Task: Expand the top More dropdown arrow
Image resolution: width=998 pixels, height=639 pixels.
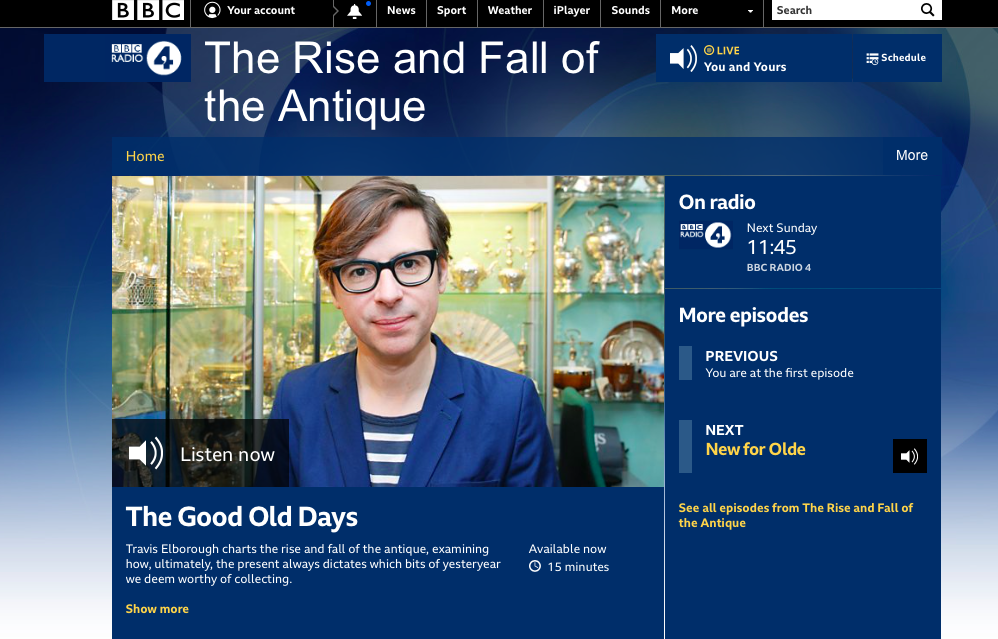Action: tap(750, 11)
